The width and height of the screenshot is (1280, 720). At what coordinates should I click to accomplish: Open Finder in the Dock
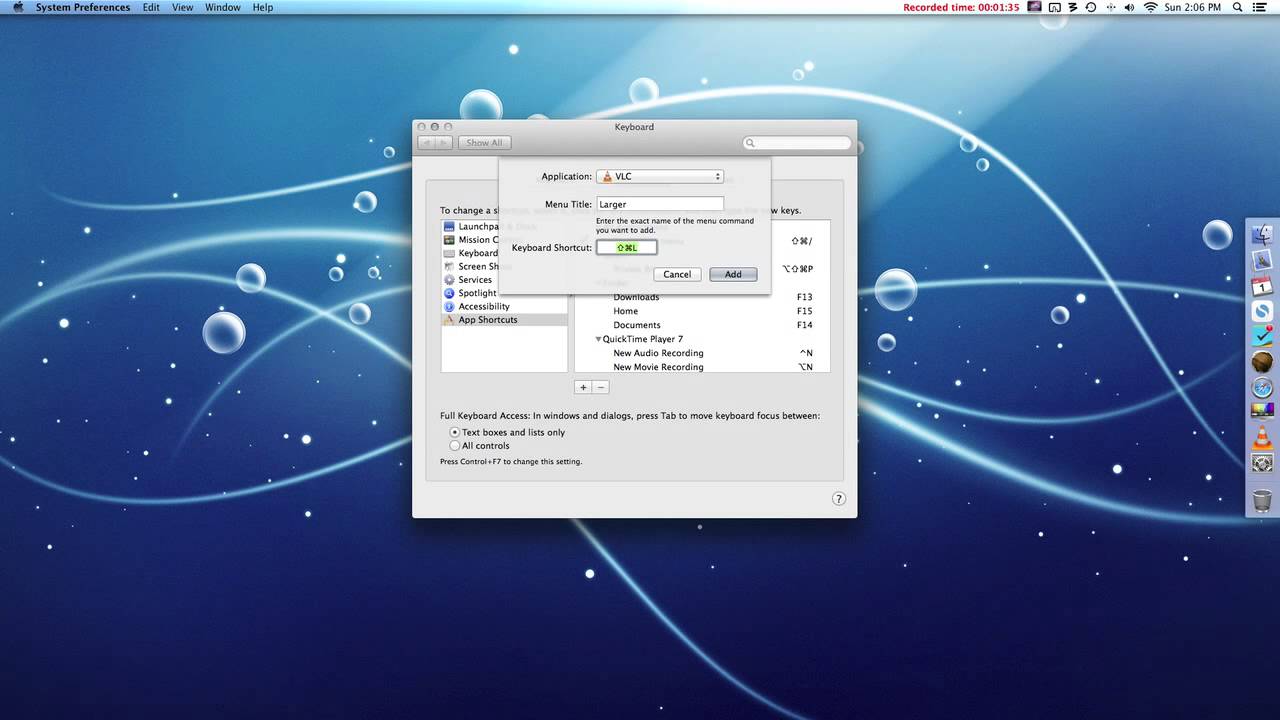[1262, 235]
